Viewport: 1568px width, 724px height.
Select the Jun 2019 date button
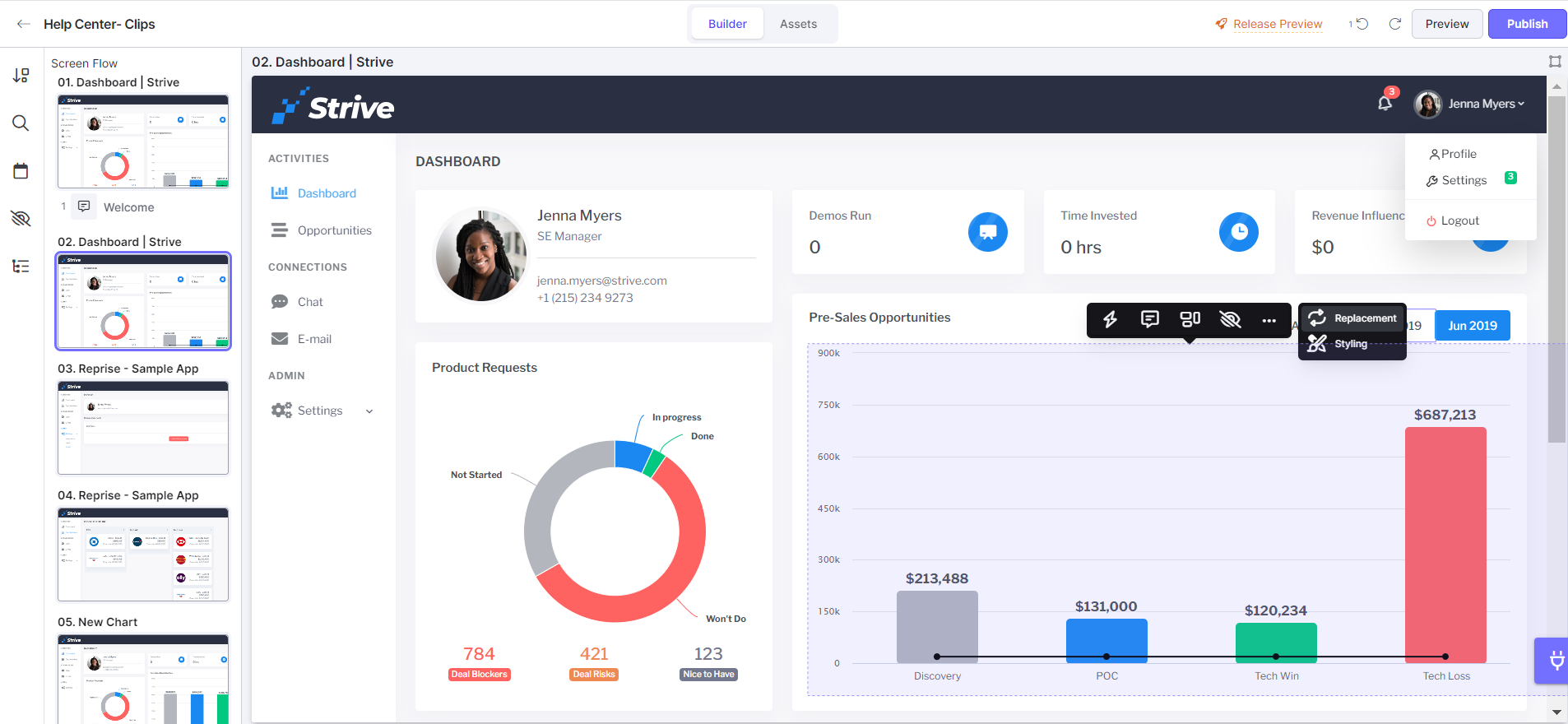pos(1473,326)
